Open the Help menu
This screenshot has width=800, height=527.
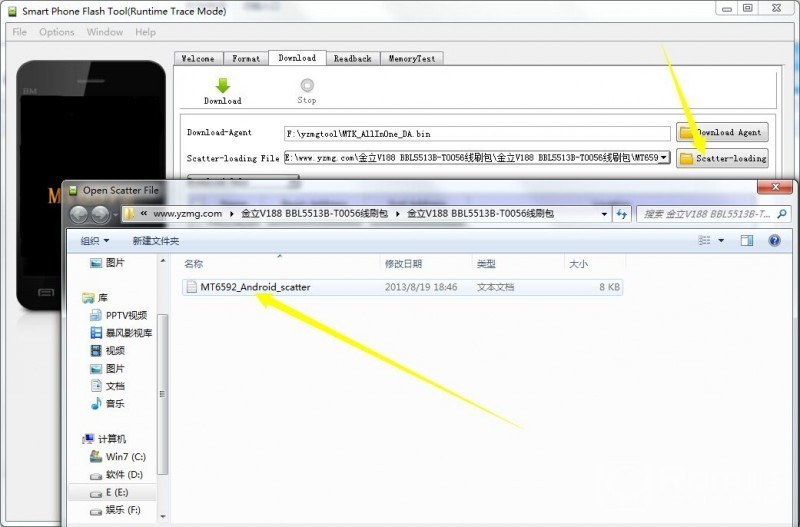coord(145,32)
